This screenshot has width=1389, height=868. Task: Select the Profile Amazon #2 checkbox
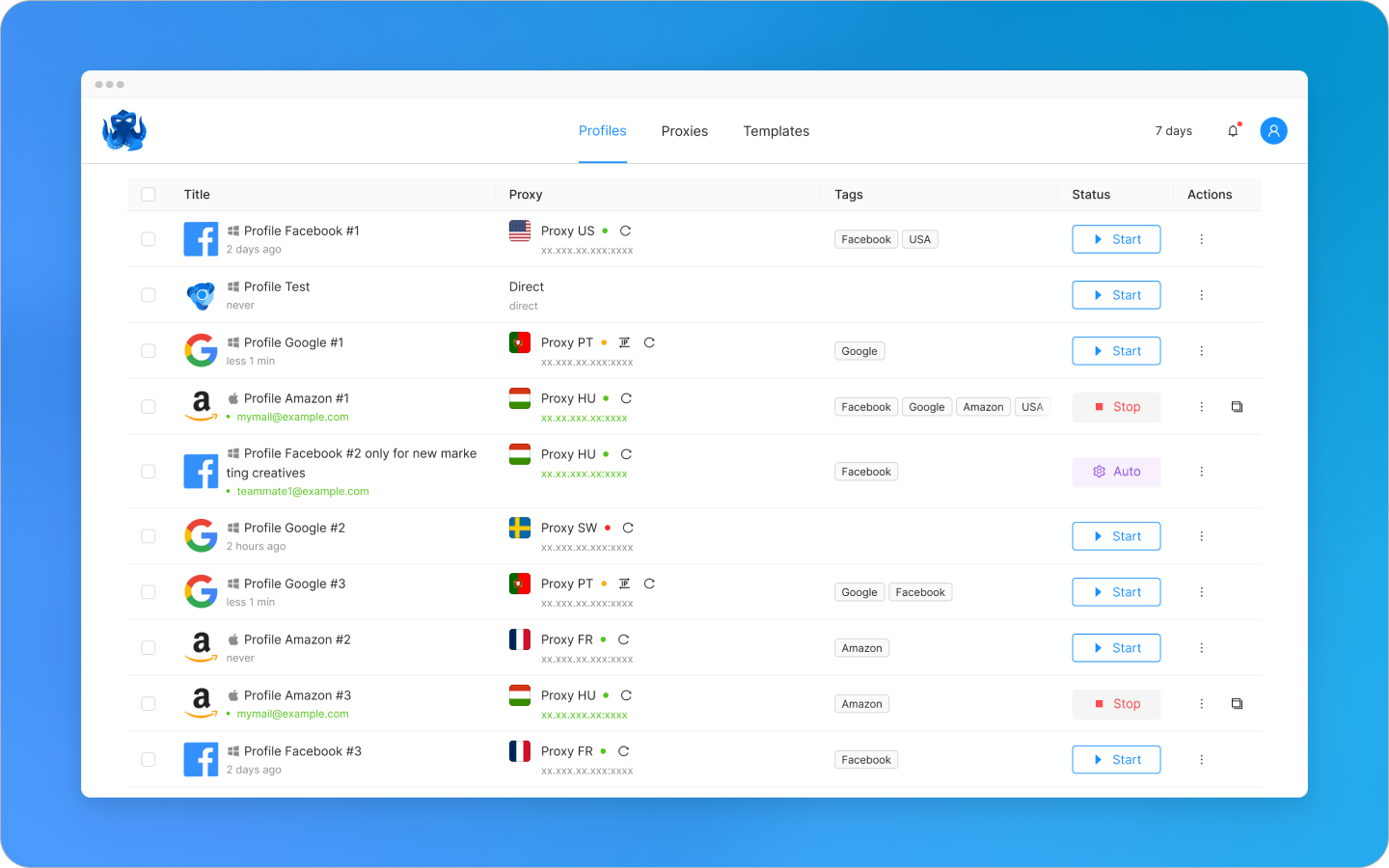tap(149, 648)
